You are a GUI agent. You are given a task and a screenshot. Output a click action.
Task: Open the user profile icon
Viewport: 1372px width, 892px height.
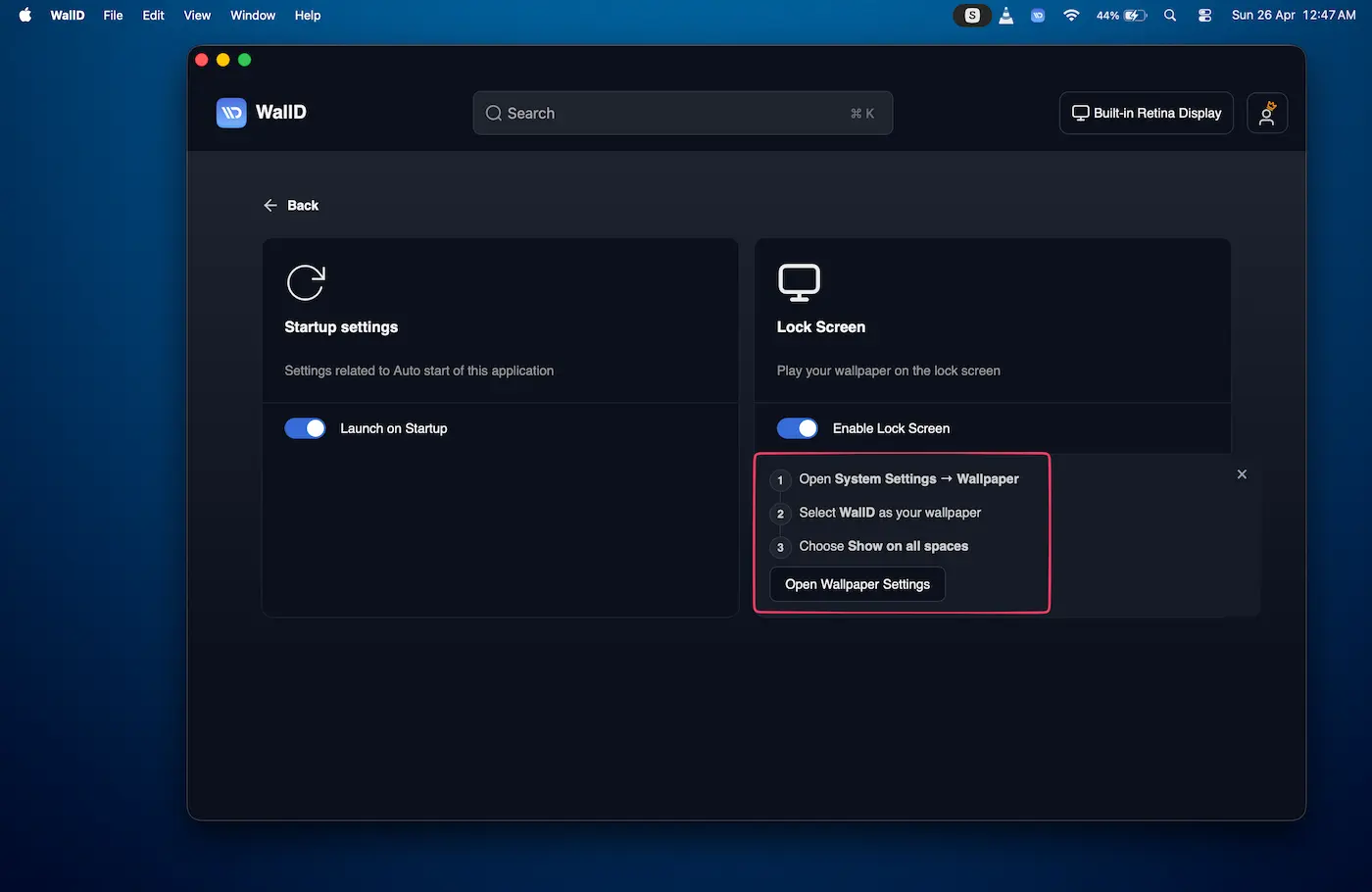[1266, 114]
